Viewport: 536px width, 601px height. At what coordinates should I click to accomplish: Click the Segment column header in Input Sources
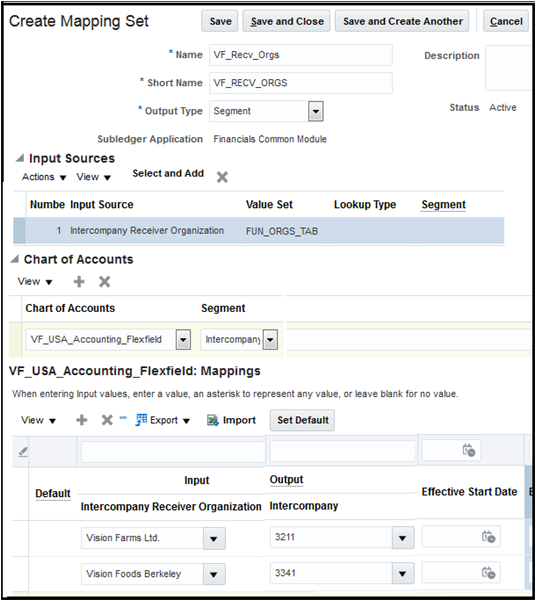pos(444,205)
